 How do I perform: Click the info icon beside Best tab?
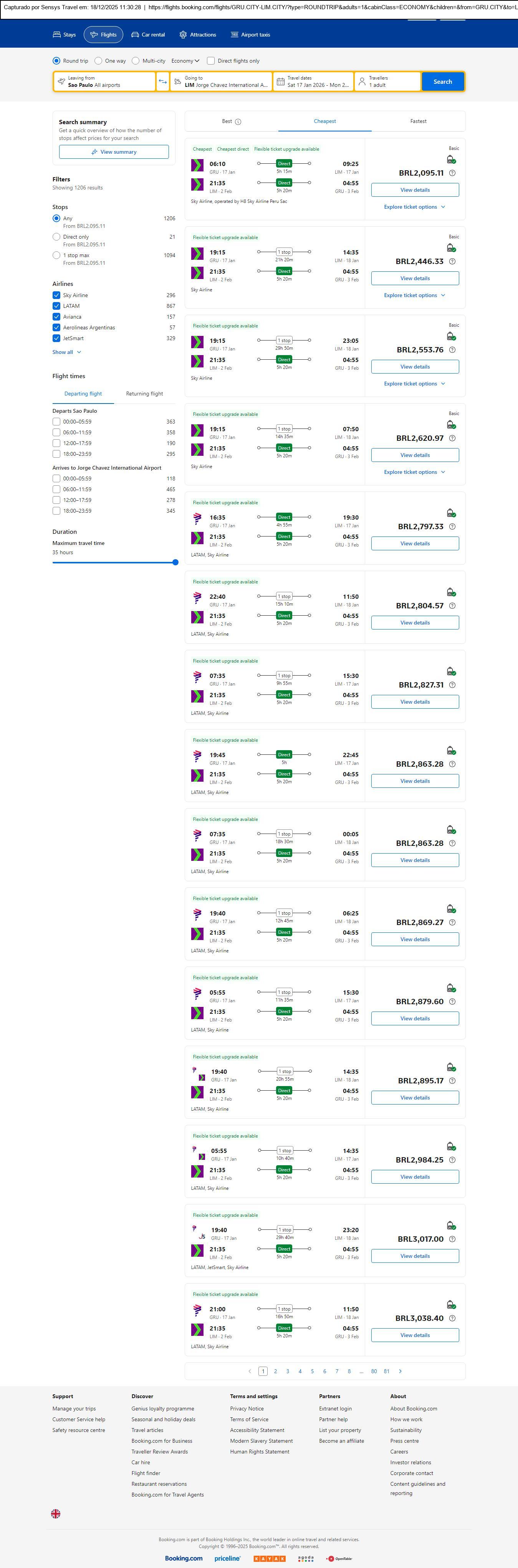pos(238,122)
